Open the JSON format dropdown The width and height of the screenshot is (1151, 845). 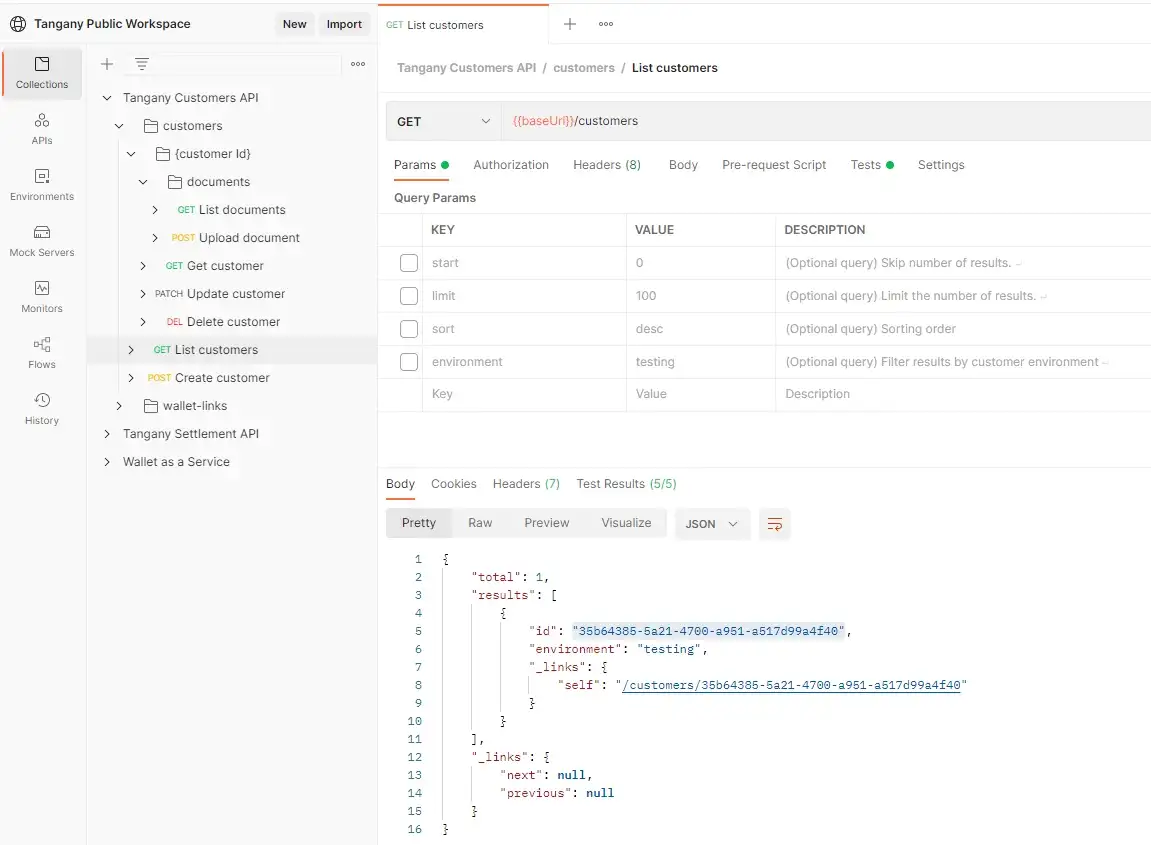[x=712, y=524]
